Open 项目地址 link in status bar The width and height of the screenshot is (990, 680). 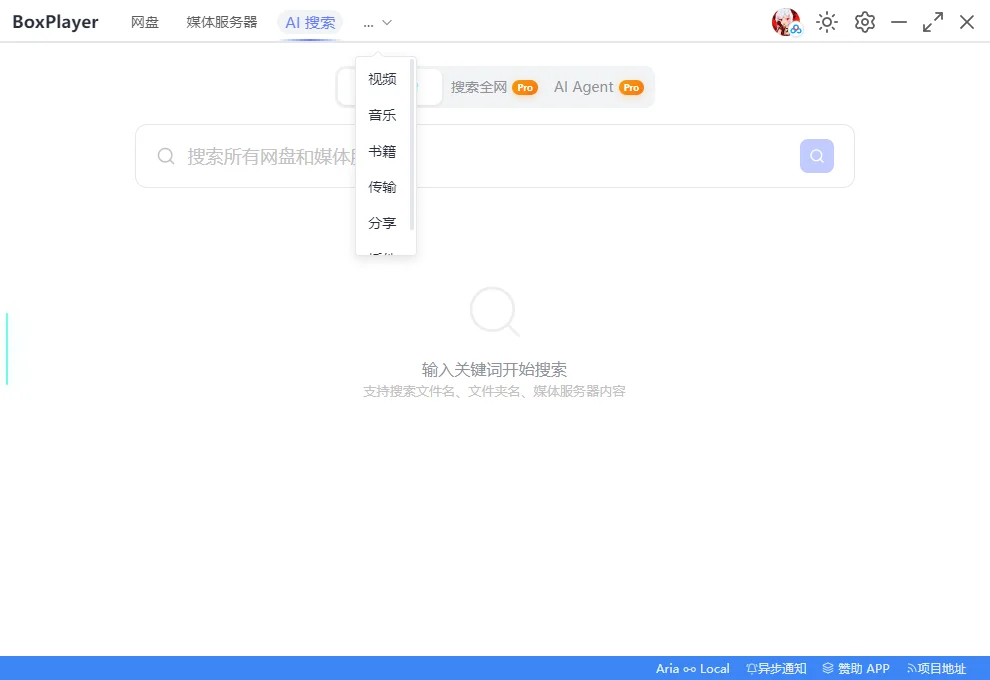936,669
